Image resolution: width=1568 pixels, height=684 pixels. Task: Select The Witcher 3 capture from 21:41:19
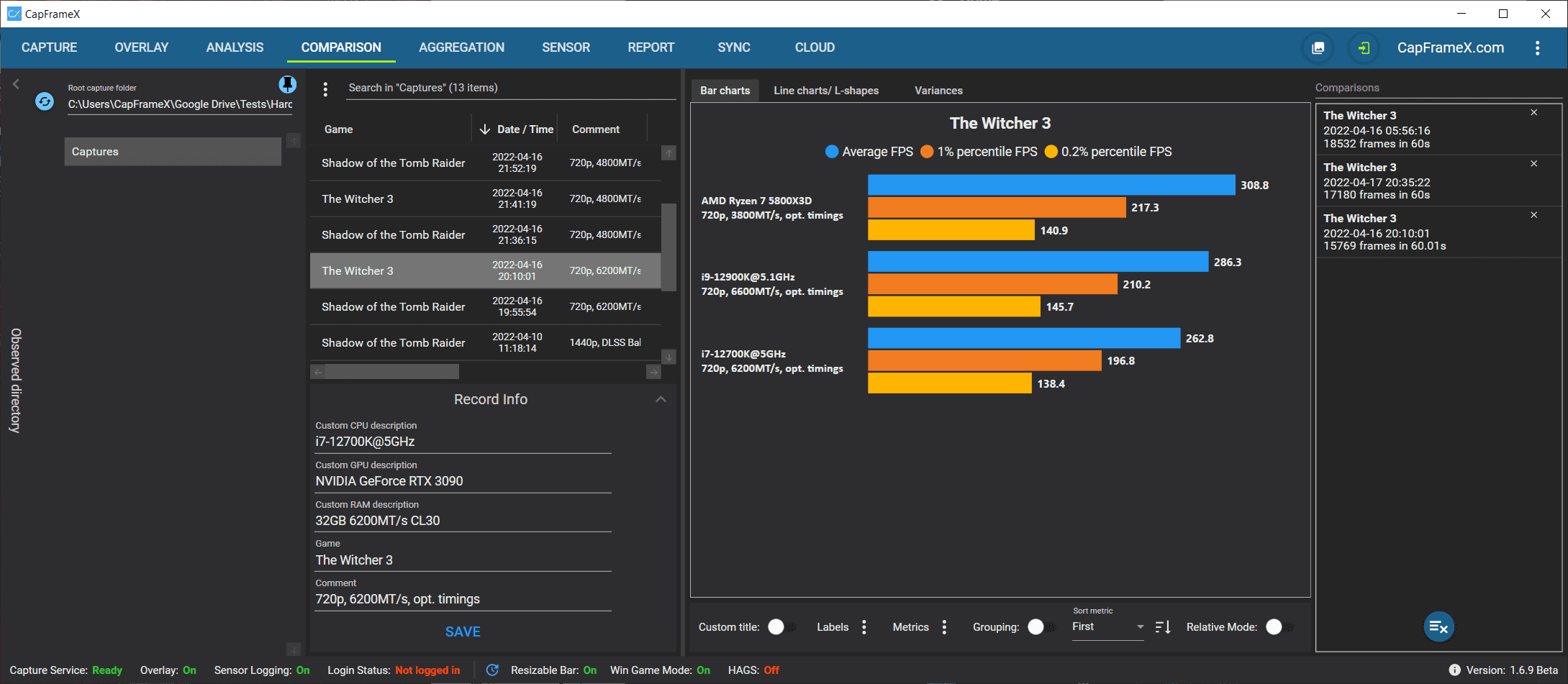485,199
